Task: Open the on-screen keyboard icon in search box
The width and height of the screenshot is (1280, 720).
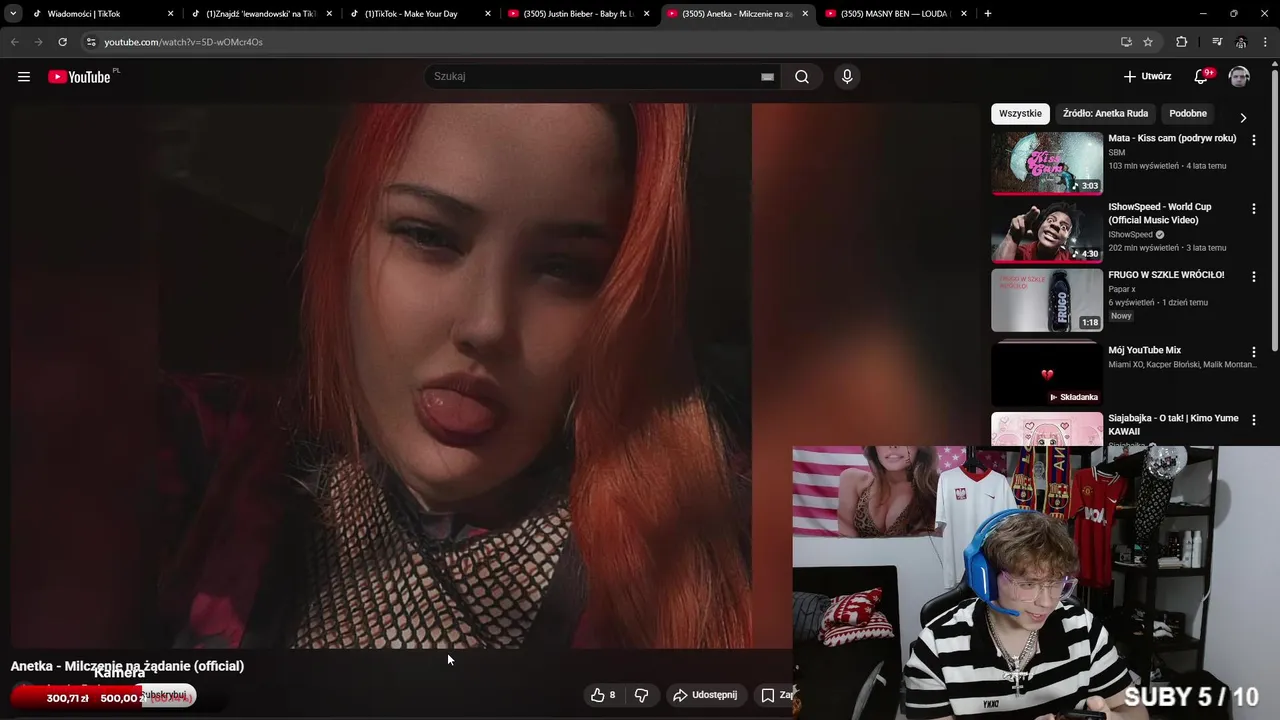Action: point(767,77)
